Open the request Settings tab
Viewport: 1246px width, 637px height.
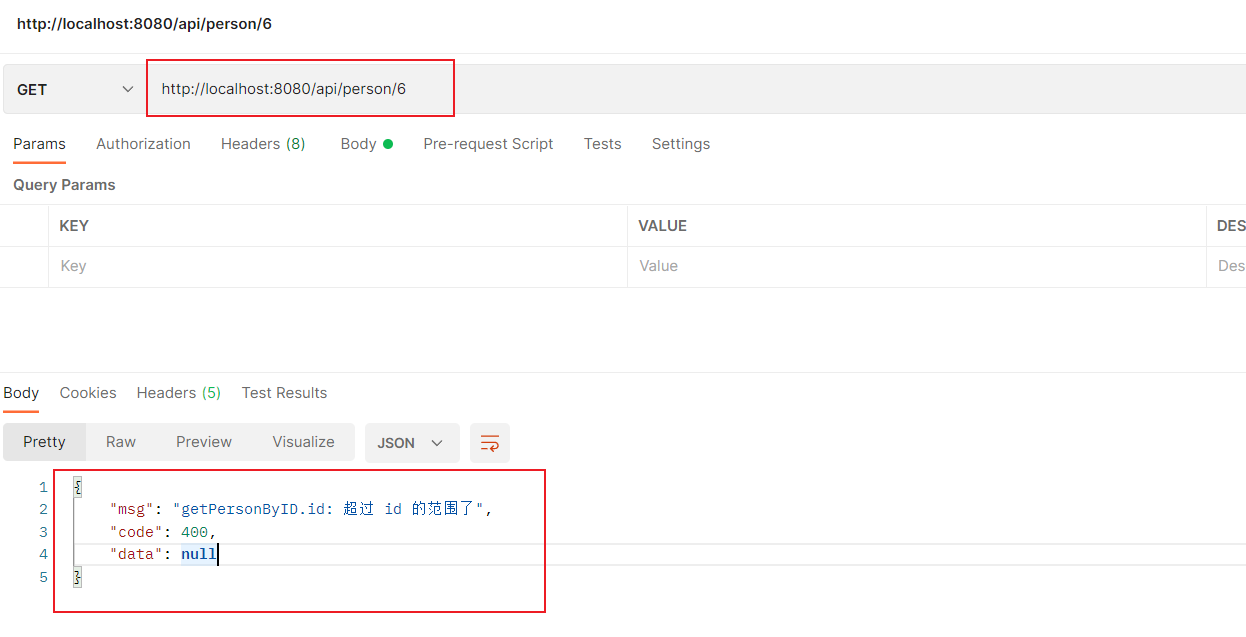click(x=680, y=144)
